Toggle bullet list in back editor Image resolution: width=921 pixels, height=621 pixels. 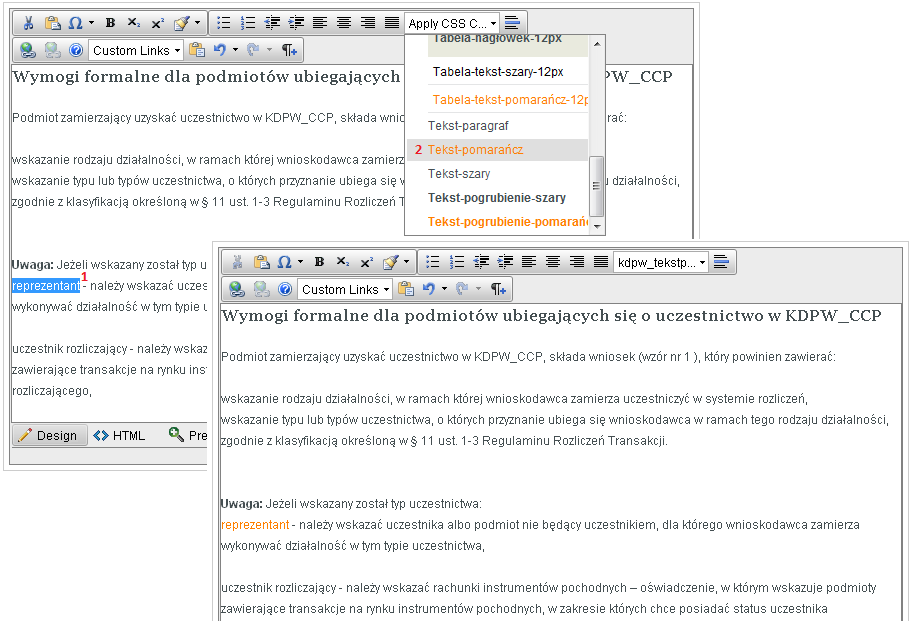224,23
